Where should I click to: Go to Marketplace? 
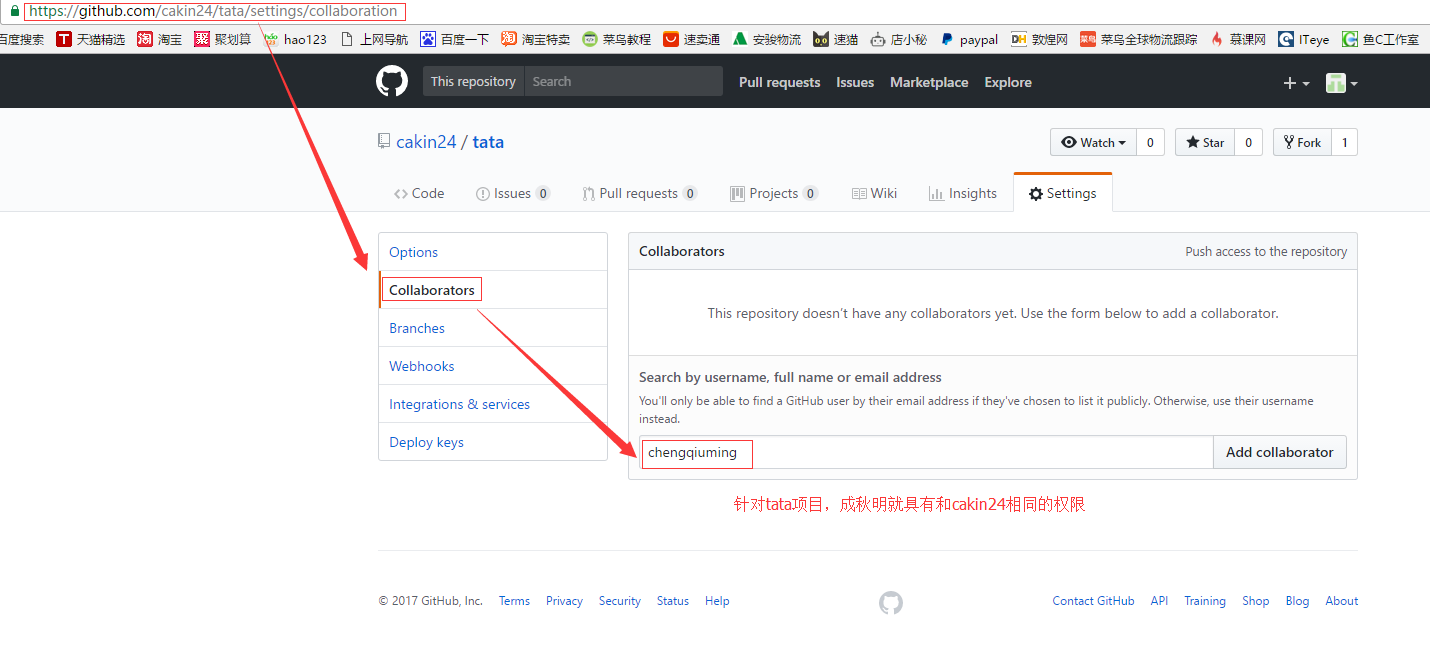pos(929,82)
